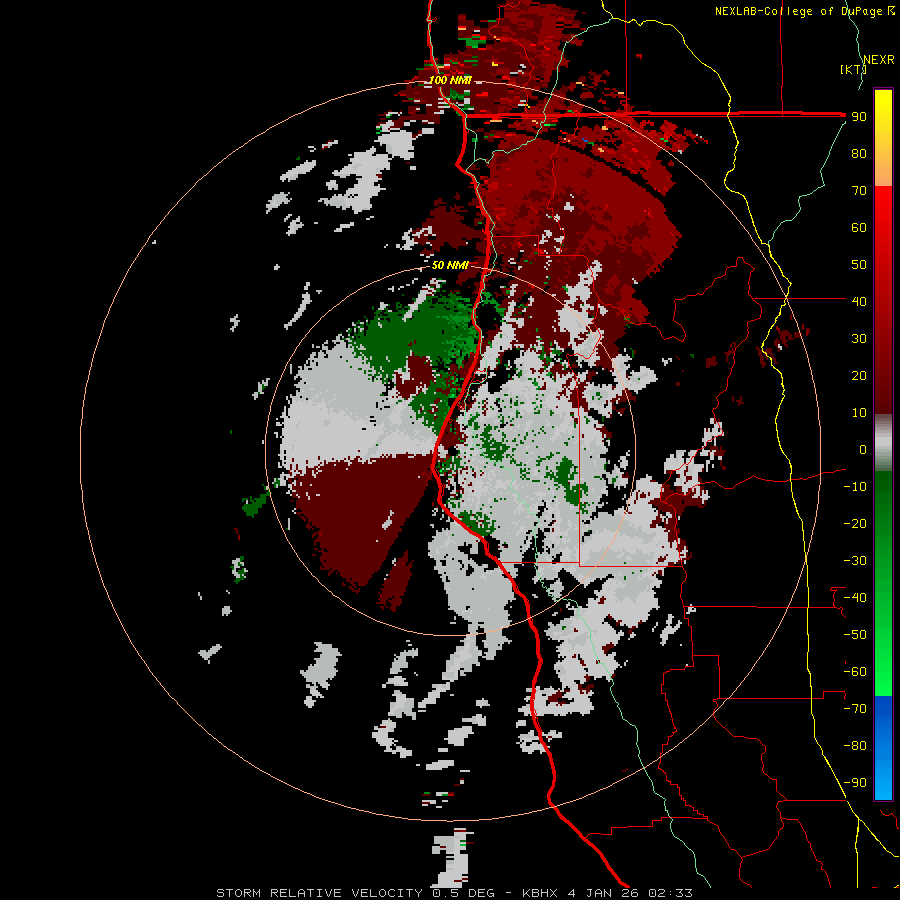This screenshot has height=900, width=900.
Task: Click the STORM RELATIVE VELOCITY caption text
Action: point(319,893)
